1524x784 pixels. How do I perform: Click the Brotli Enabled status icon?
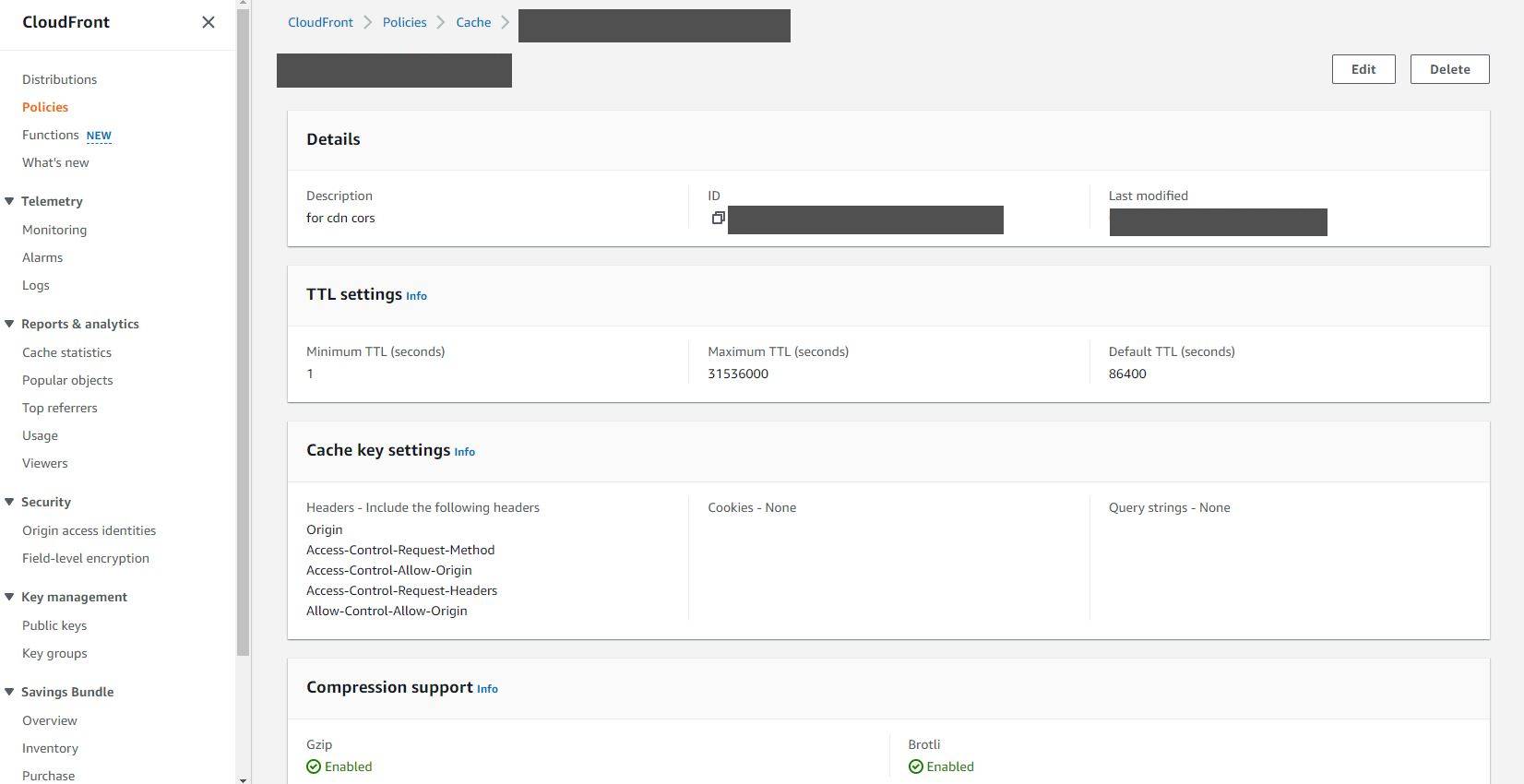(x=915, y=766)
